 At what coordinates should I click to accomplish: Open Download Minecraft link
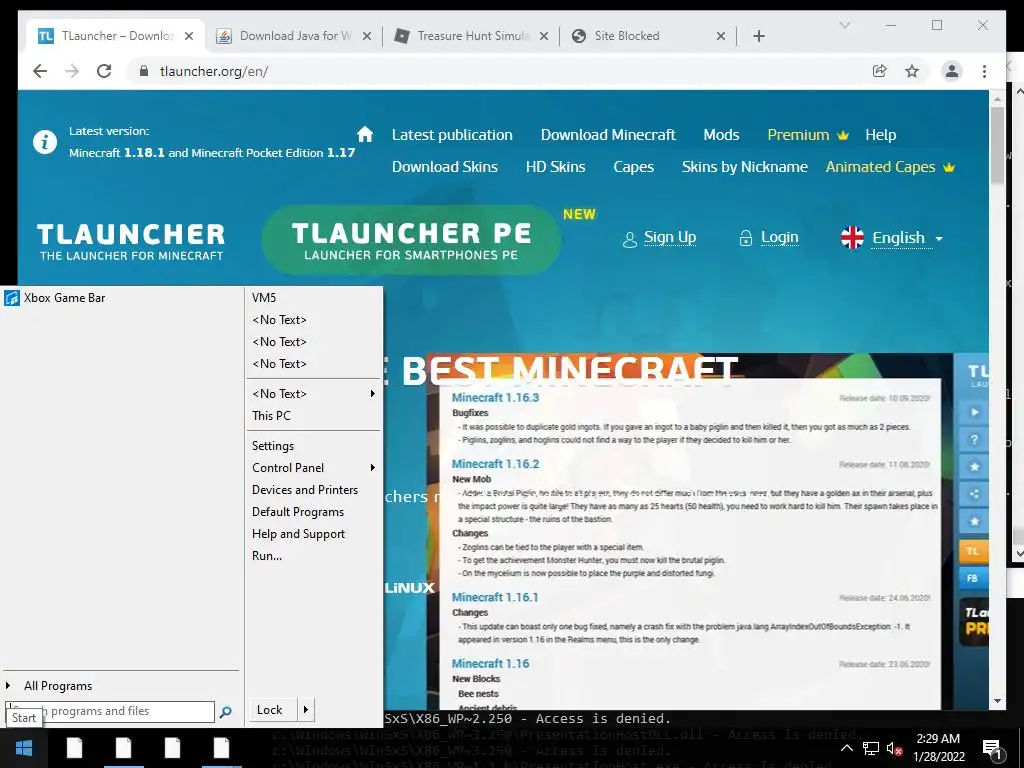click(x=608, y=135)
